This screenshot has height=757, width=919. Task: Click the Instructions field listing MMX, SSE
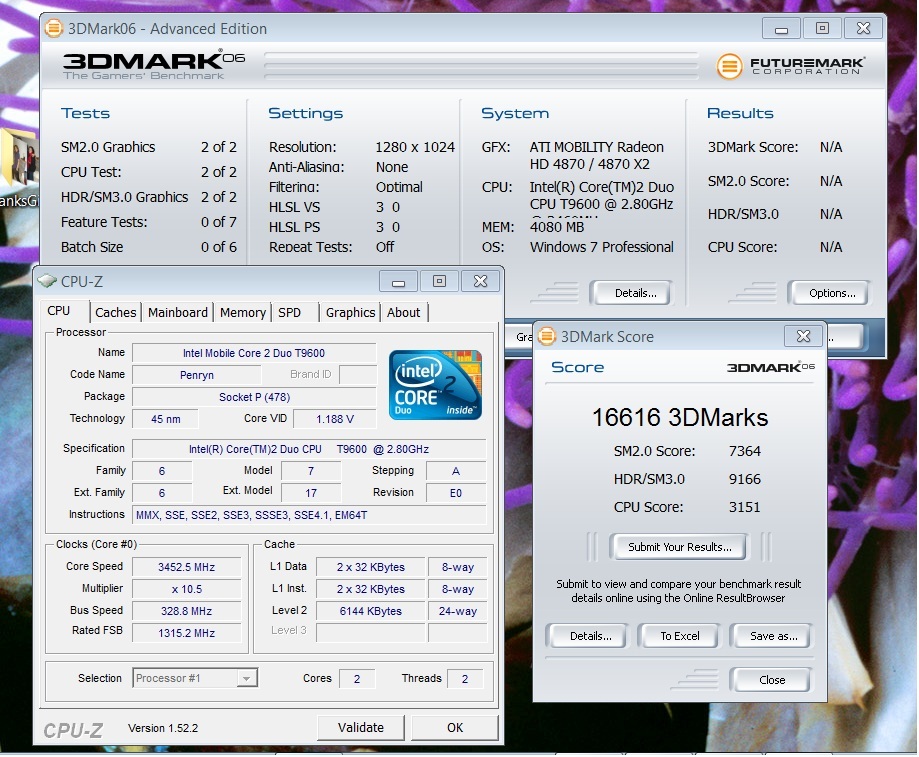pos(309,515)
